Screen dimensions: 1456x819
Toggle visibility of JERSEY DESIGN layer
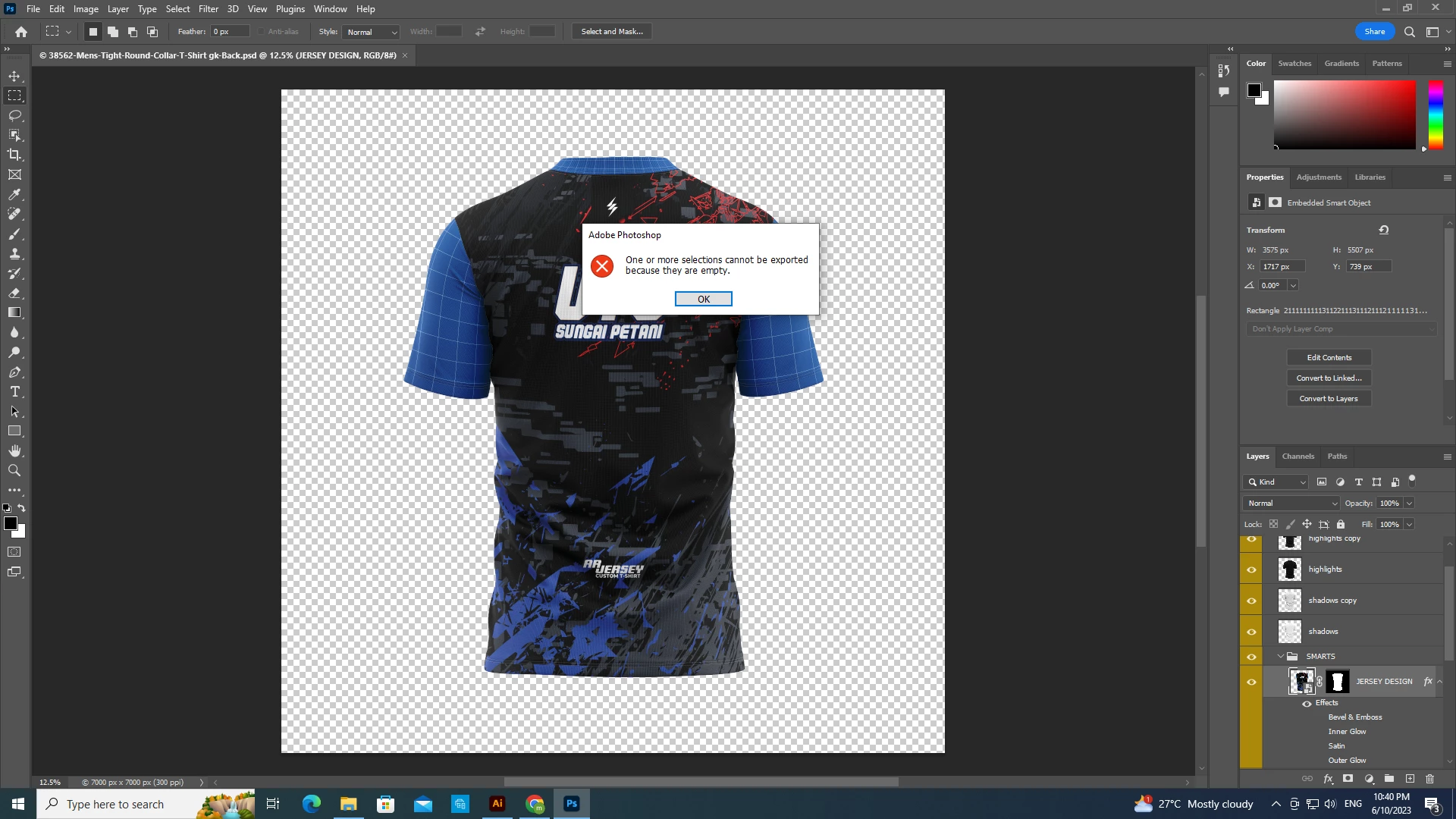pos(1251,682)
